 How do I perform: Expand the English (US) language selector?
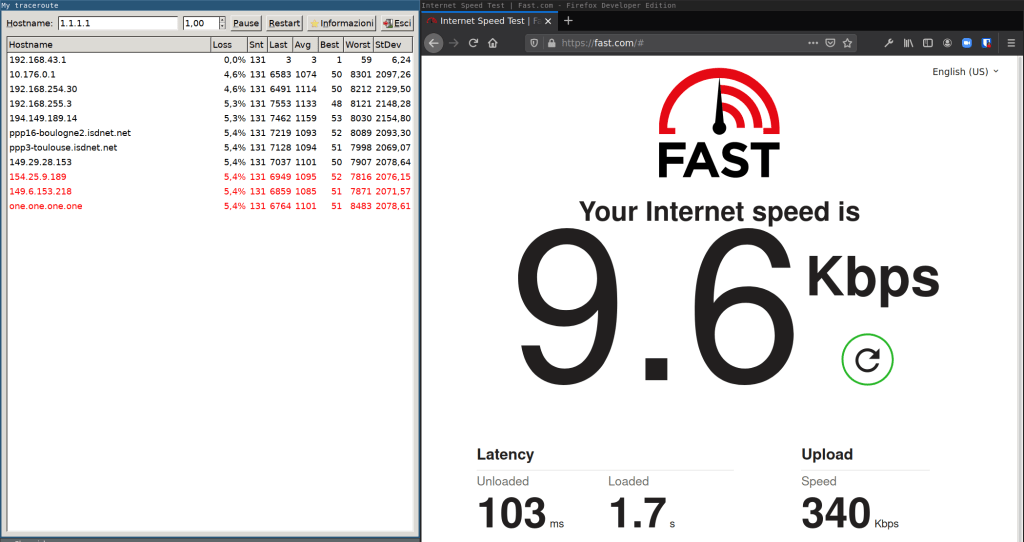965,72
